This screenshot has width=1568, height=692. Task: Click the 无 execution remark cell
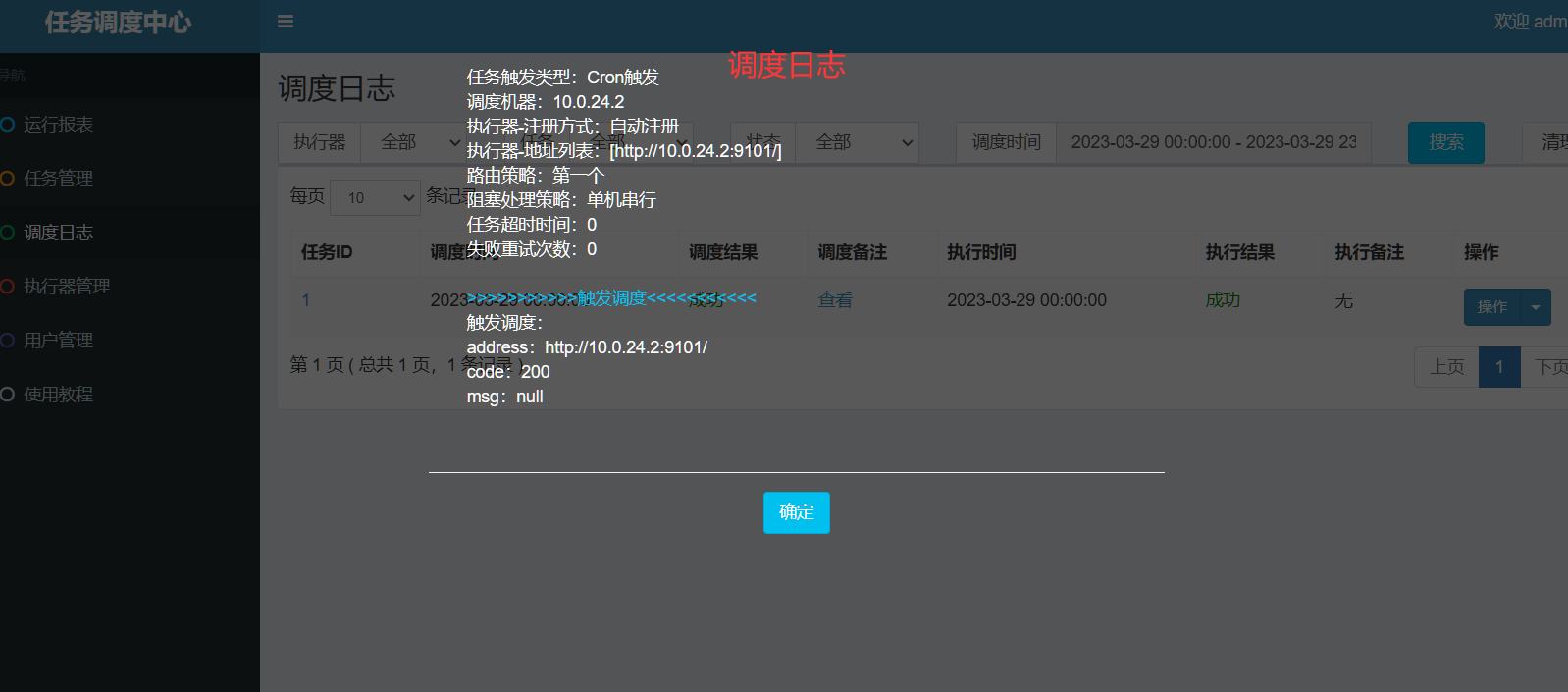(x=1343, y=300)
